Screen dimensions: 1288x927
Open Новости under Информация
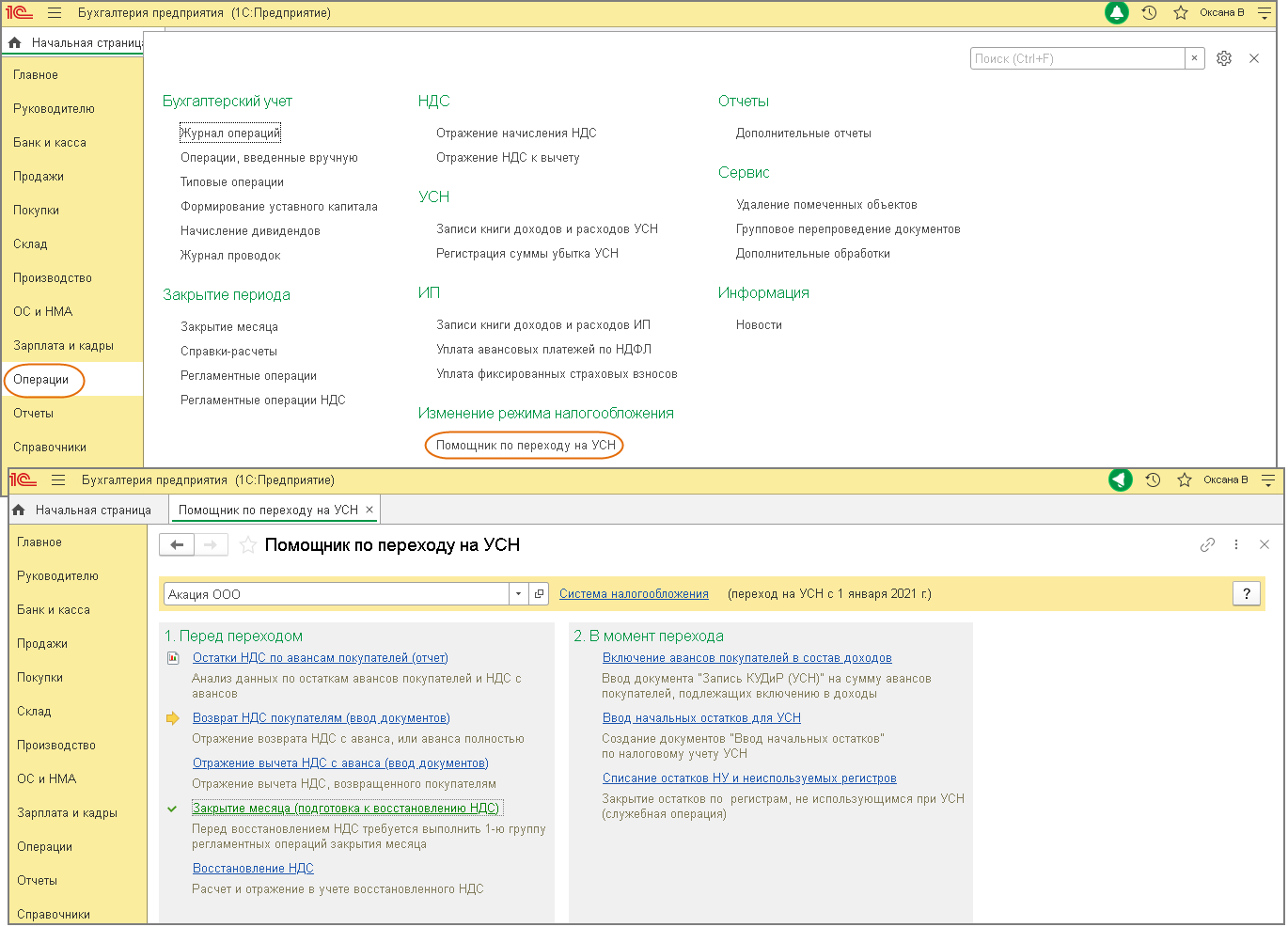[759, 325]
